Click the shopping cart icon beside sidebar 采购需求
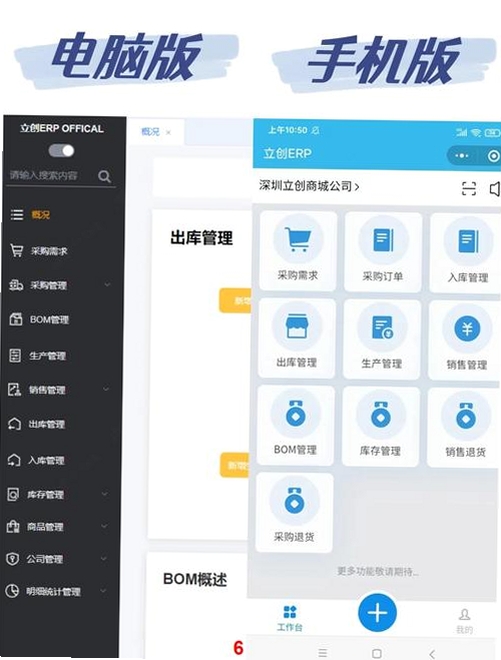The width and height of the screenshot is (501, 660). point(16,251)
